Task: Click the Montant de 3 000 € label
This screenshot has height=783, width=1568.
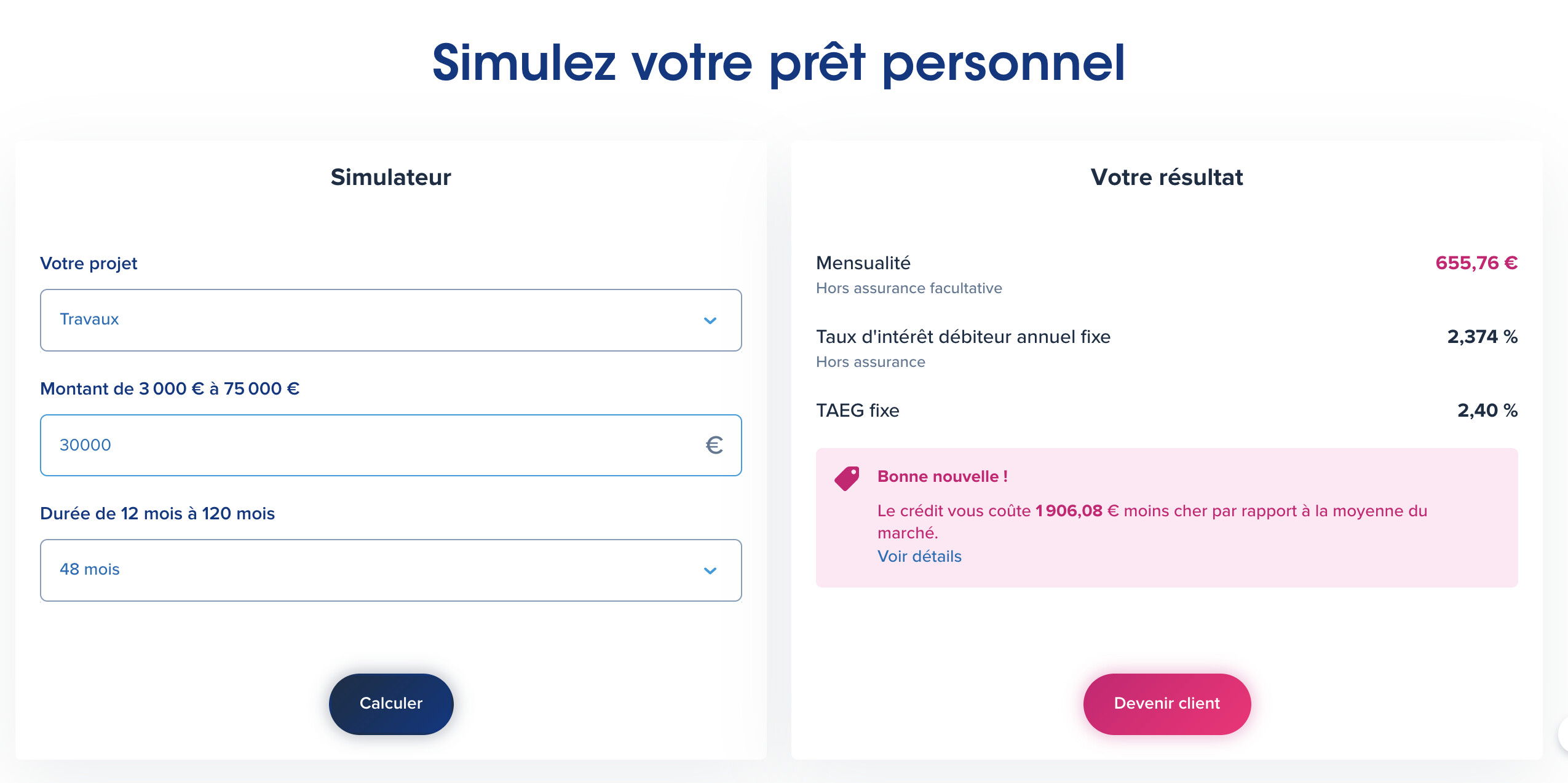Action: click(170, 388)
